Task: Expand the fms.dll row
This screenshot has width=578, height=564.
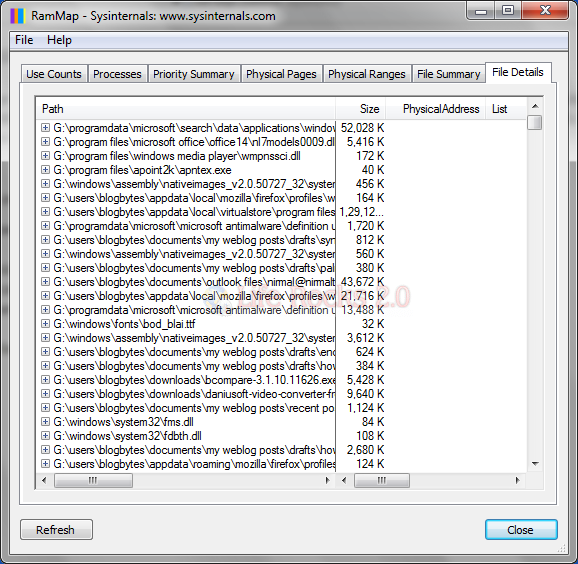Action: pyautogui.click(x=45, y=422)
